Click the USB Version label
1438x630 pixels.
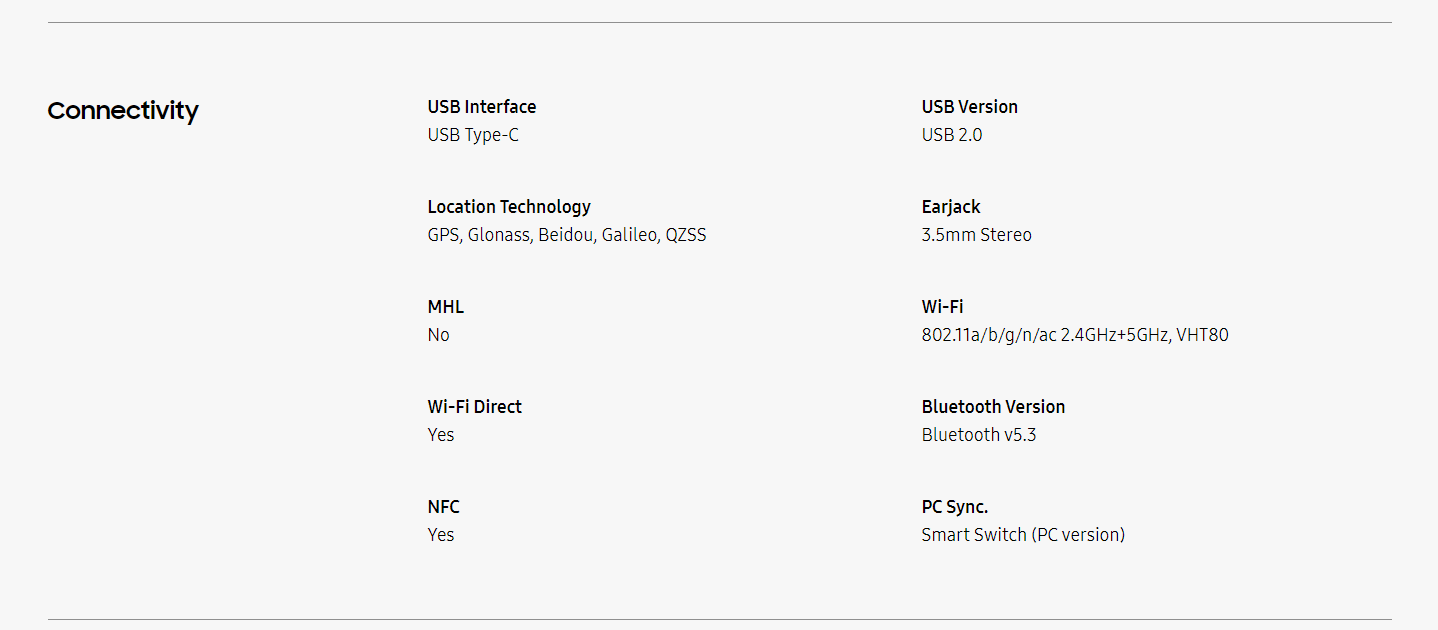[969, 107]
